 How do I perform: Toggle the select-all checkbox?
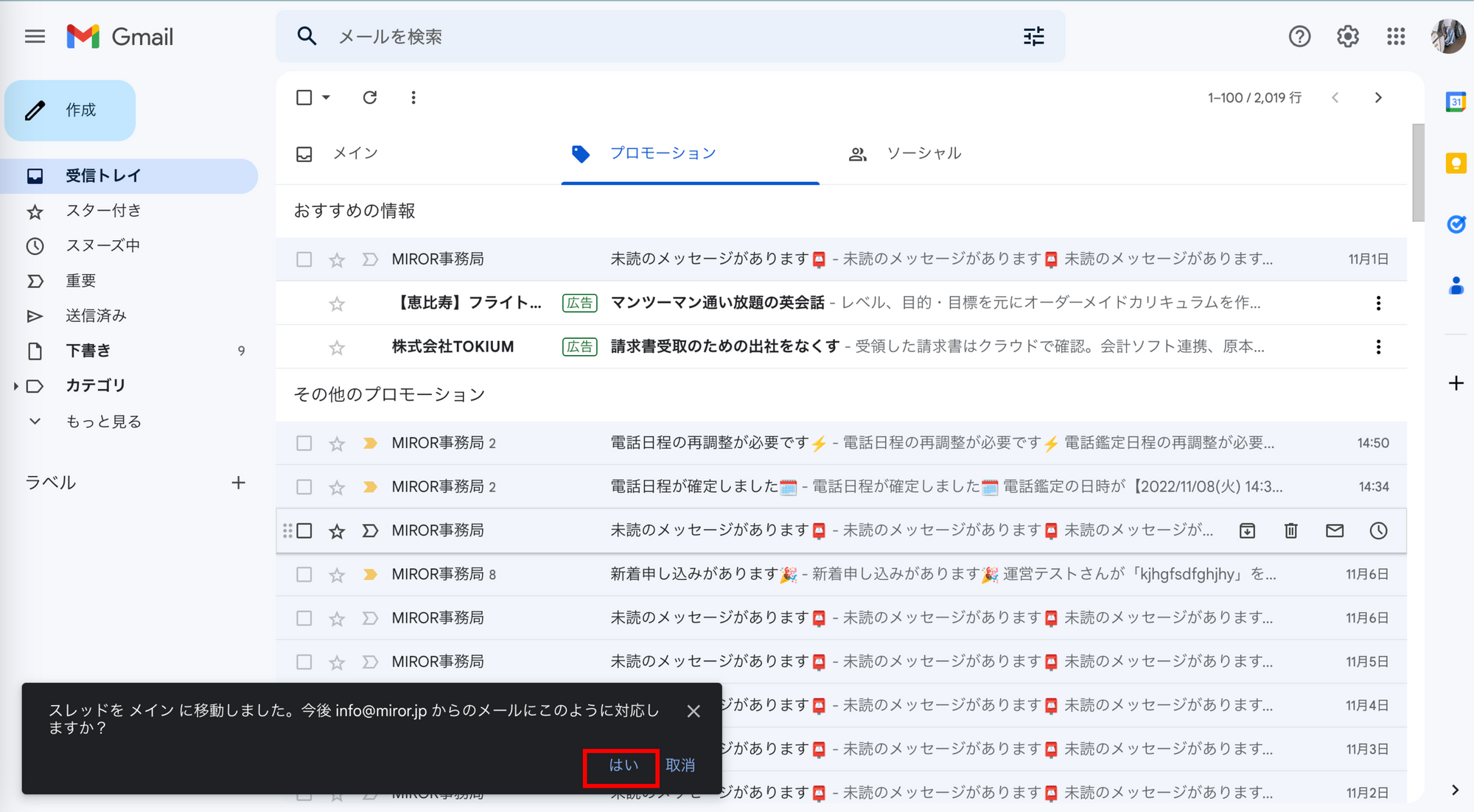point(304,97)
